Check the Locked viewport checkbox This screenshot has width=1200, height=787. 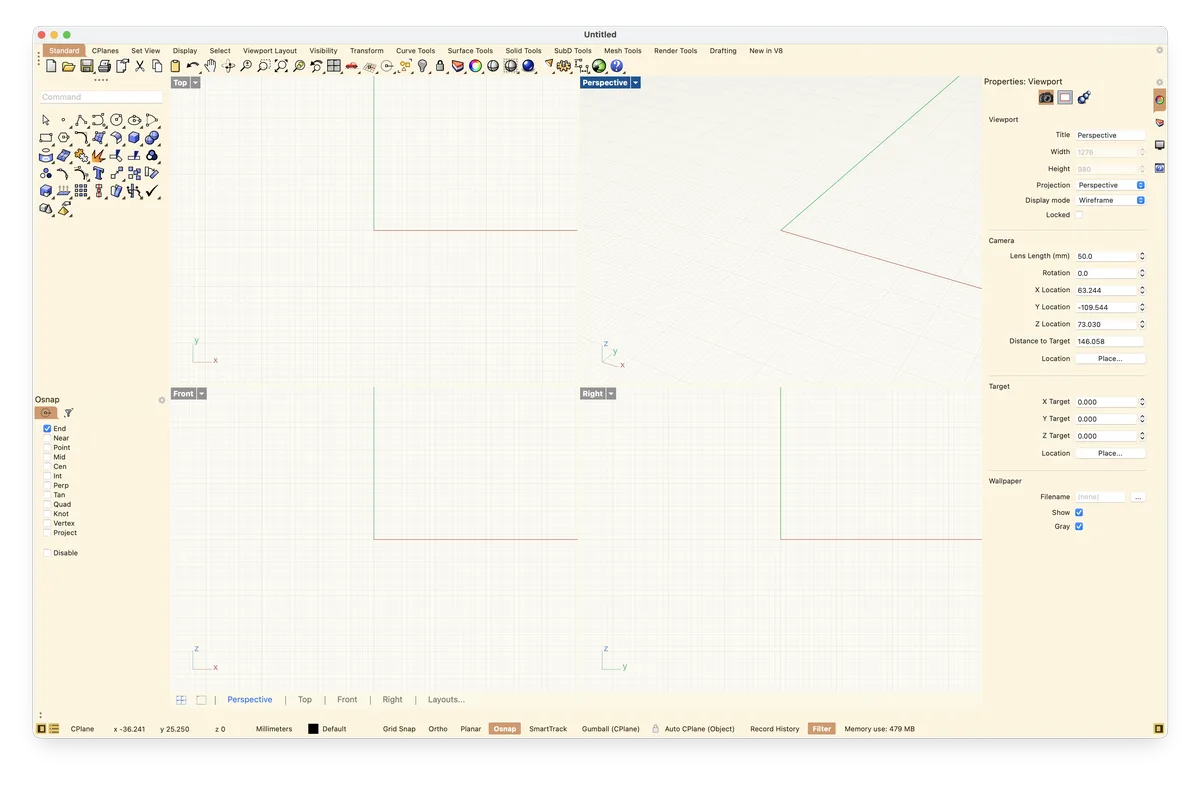(1079, 215)
